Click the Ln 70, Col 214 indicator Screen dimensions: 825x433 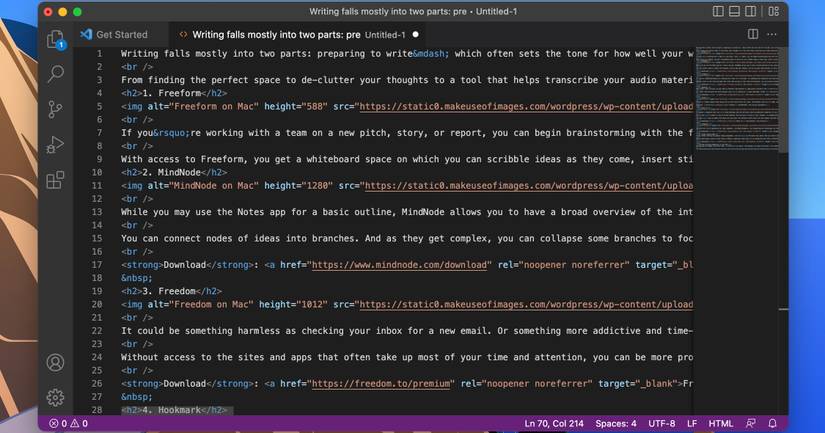pyautogui.click(x=554, y=423)
